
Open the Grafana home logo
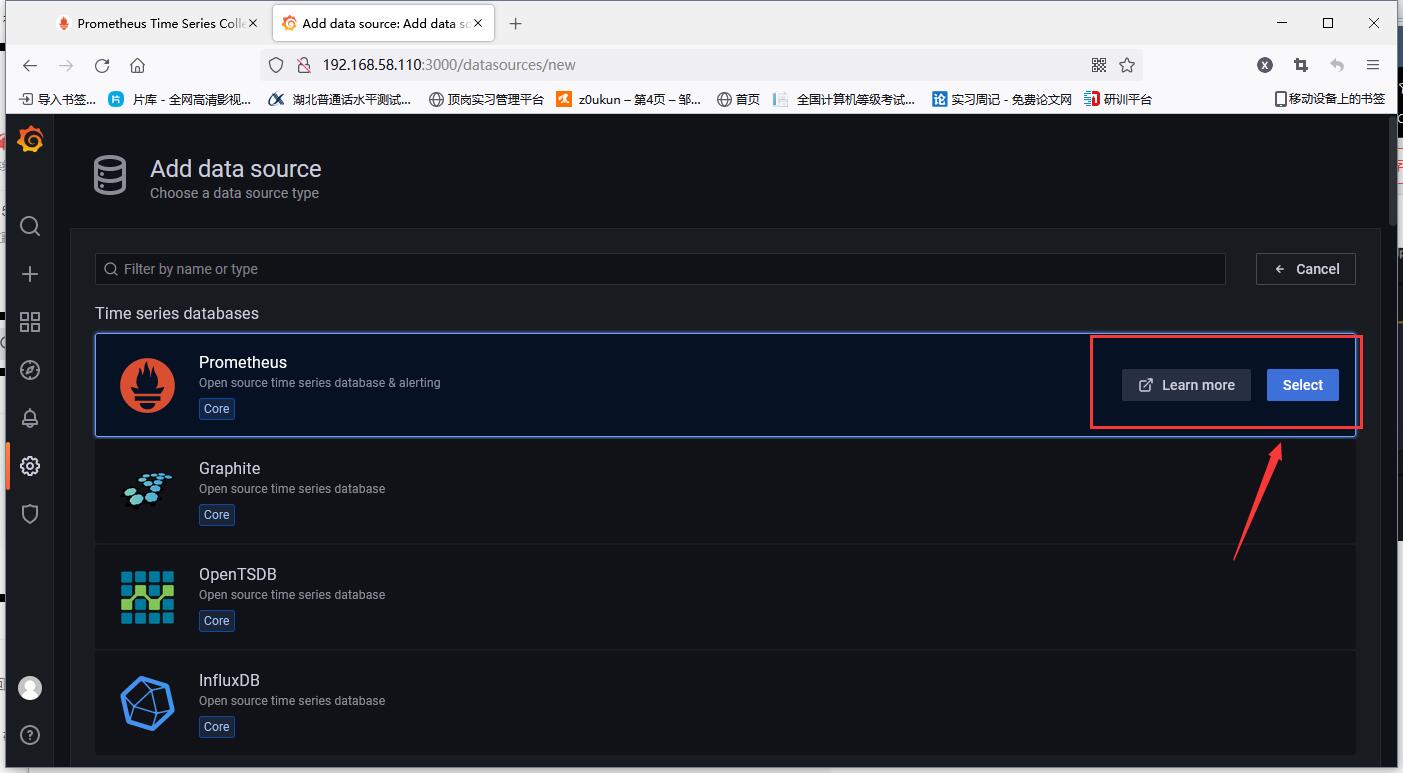[30, 140]
